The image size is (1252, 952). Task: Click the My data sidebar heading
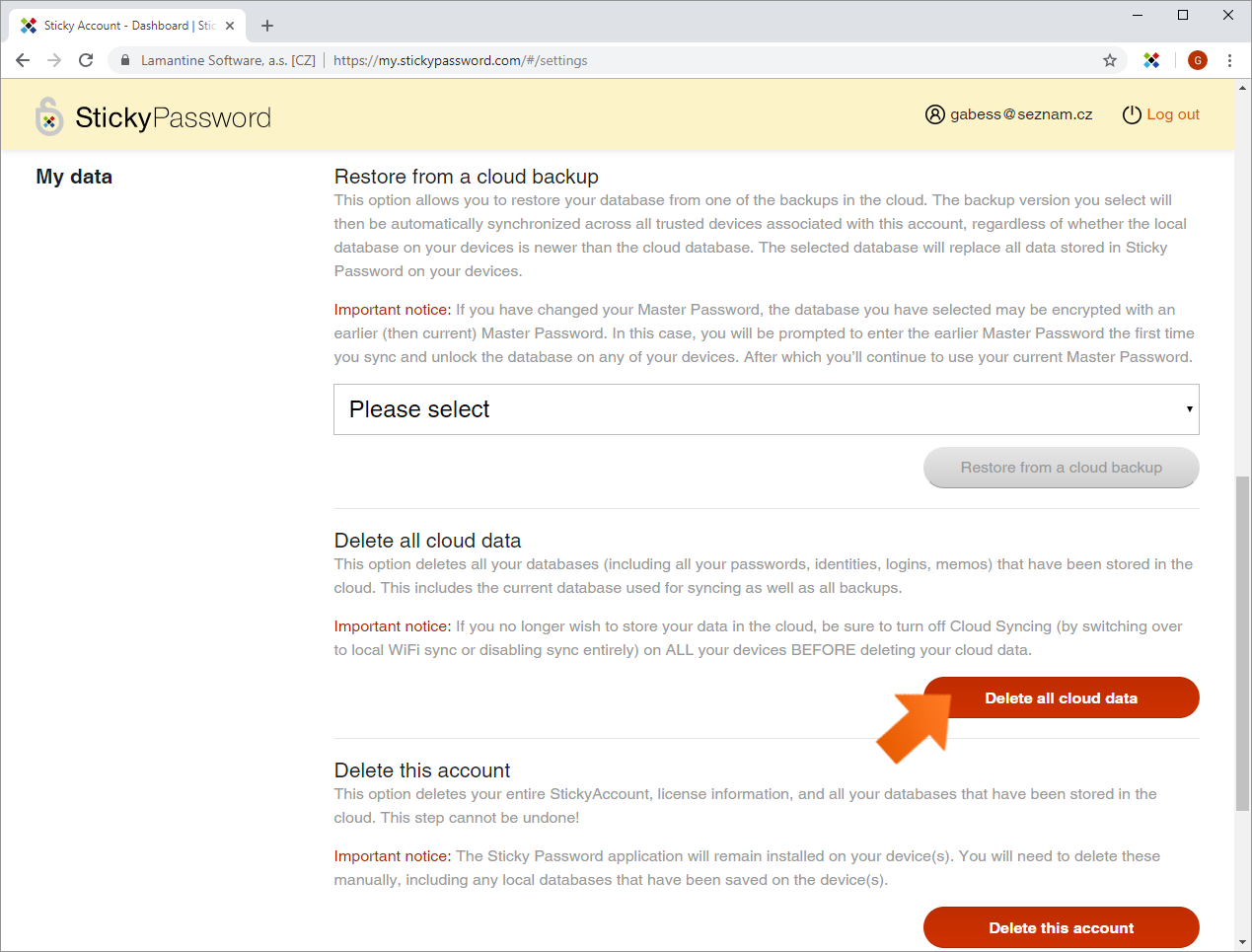click(74, 177)
